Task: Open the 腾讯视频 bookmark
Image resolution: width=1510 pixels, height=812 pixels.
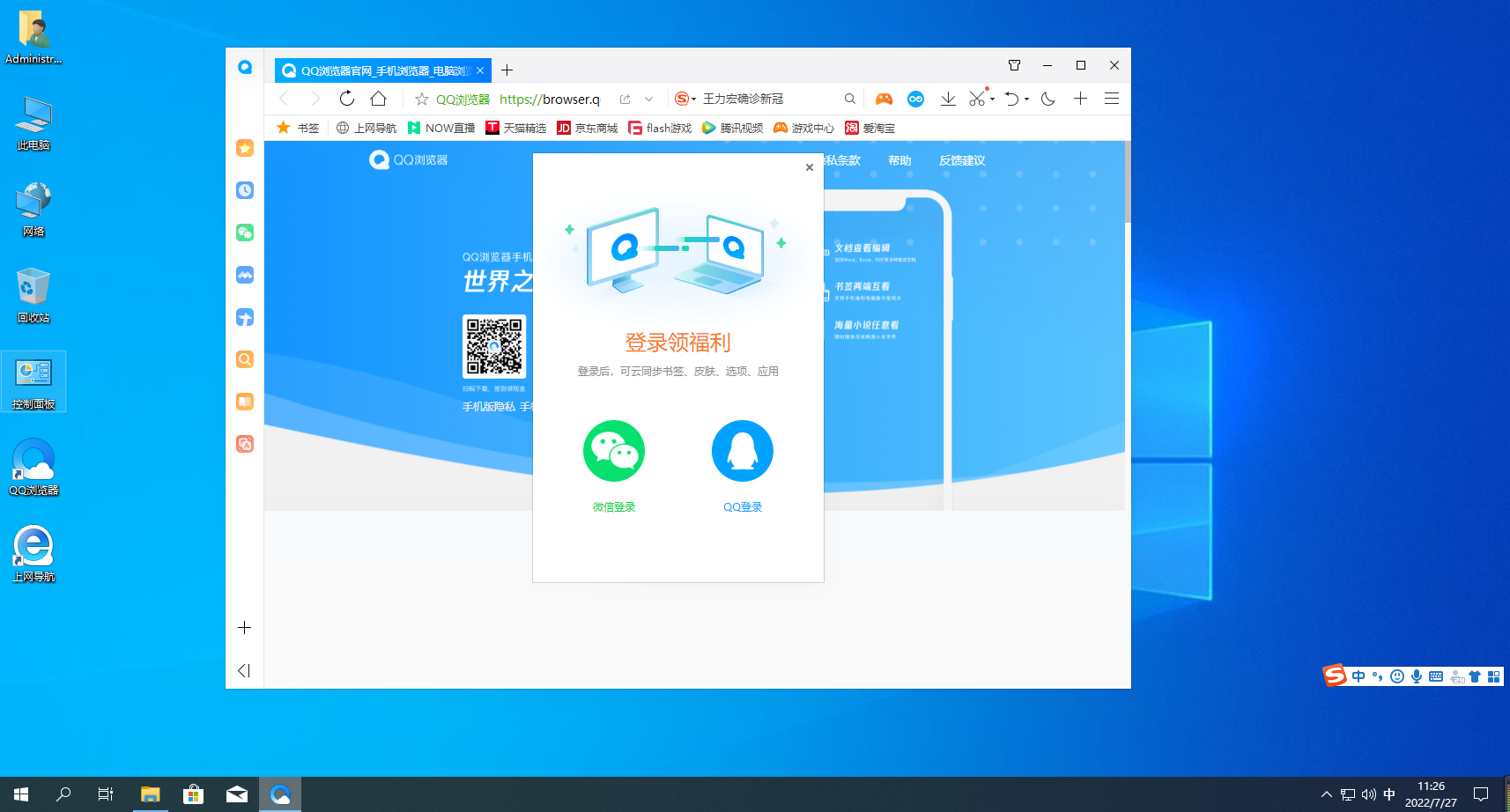Action: click(x=732, y=128)
